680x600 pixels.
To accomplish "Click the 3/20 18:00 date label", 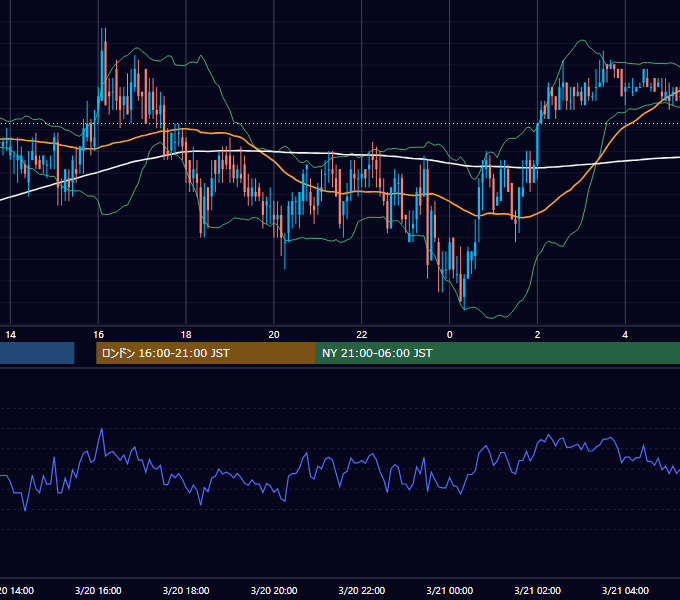I will pos(186,590).
